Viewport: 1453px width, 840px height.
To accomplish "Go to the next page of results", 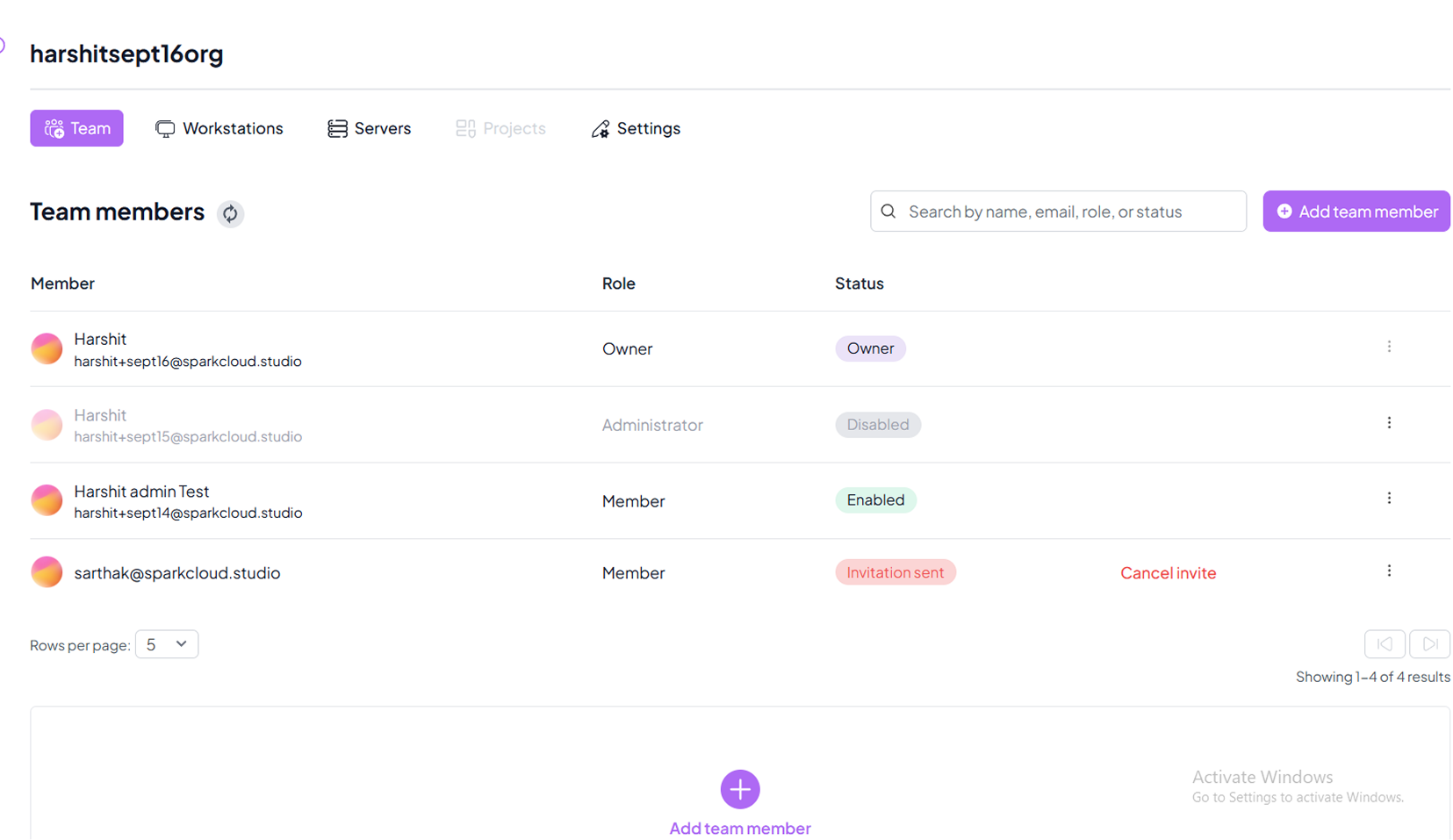I will [x=1429, y=644].
